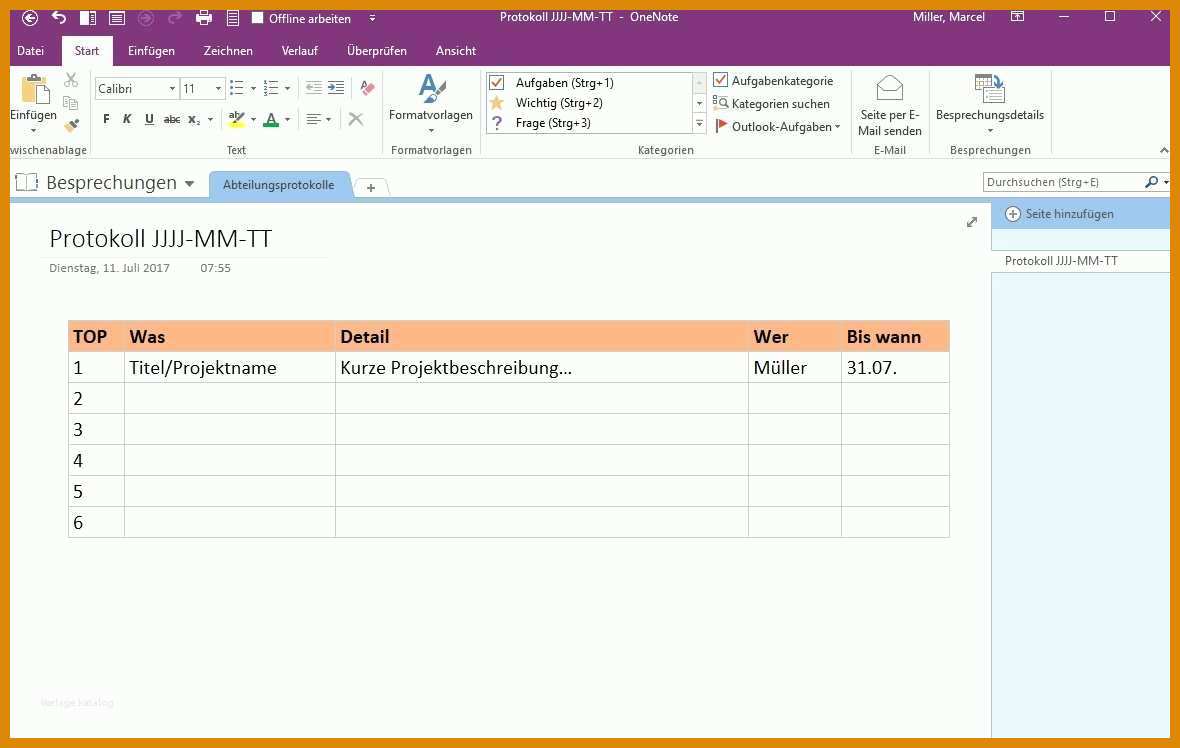Toggle full page view icon
The width and height of the screenshot is (1180, 748).
117,17
